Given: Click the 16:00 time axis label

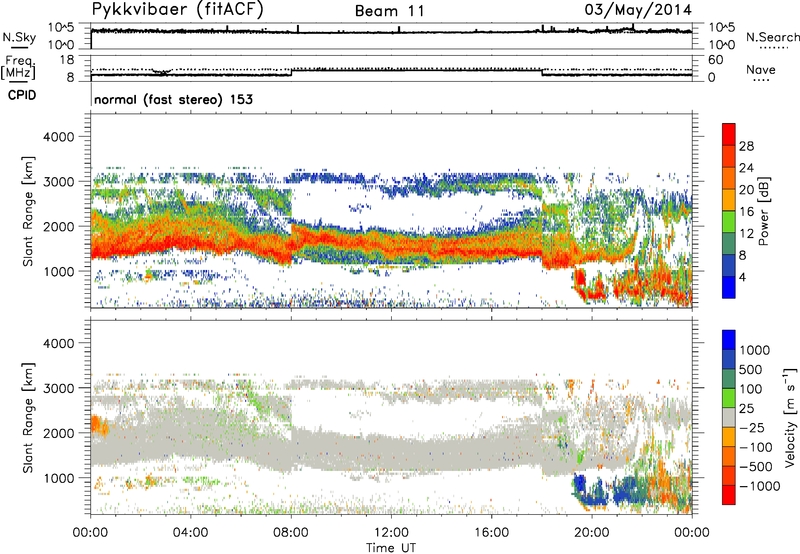Looking at the screenshot, I should (491, 532).
